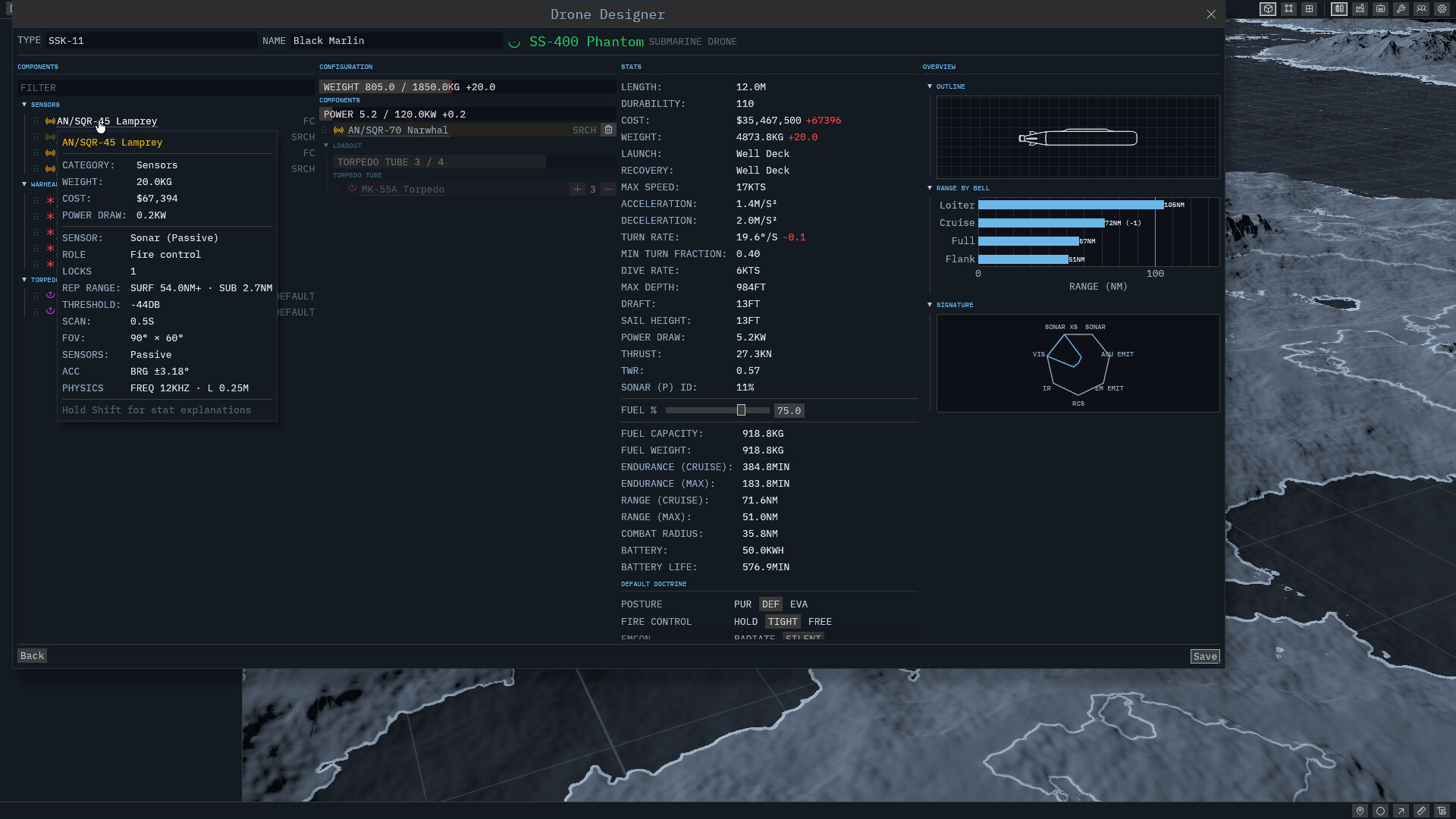Adjust the Fuel % slider handle
This screenshot has height=819, width=1456.
pos(741,410)
